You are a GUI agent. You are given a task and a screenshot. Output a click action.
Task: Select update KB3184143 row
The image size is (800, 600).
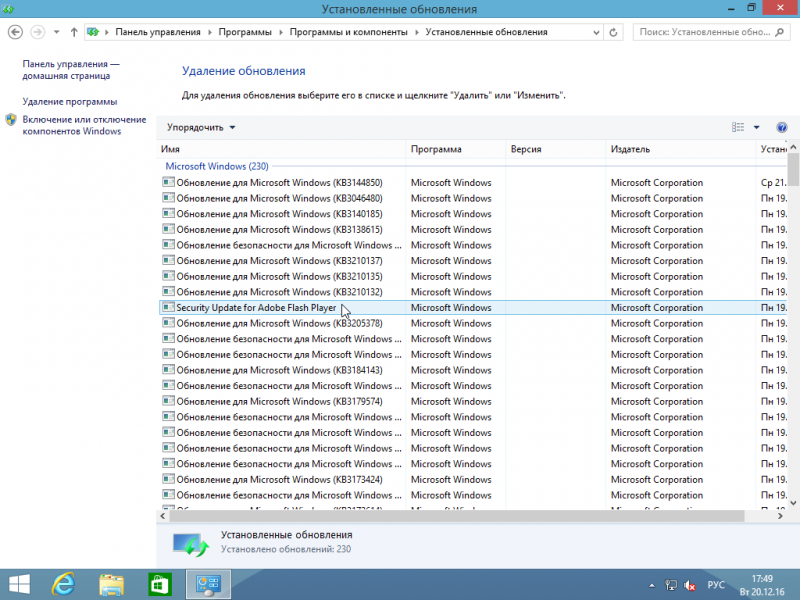(x=472, y=370)
